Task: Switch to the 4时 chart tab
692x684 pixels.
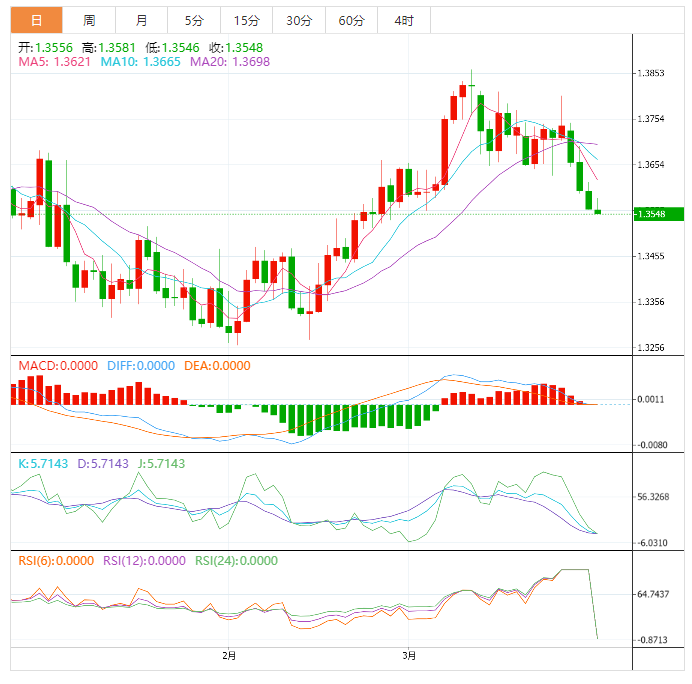Action: (404, 20)
